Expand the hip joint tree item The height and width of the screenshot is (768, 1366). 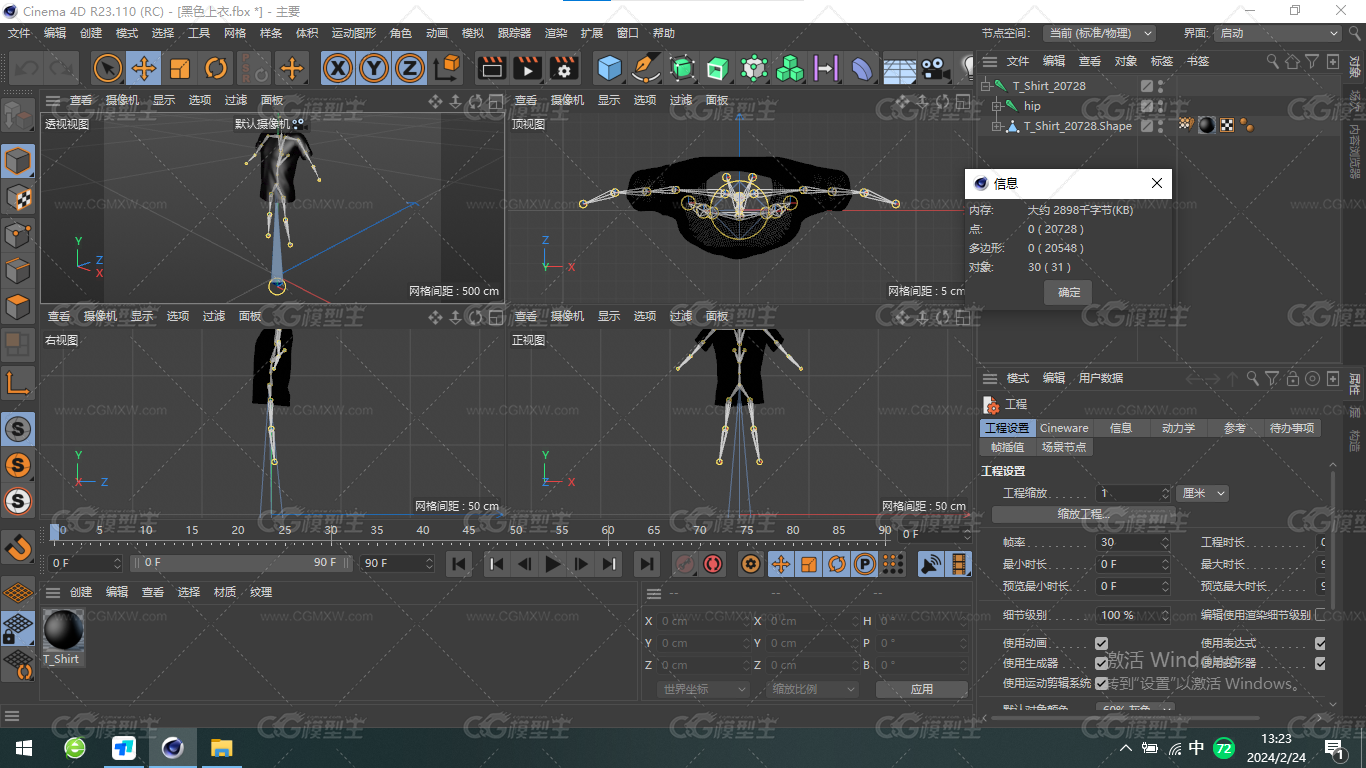point(996,106)
